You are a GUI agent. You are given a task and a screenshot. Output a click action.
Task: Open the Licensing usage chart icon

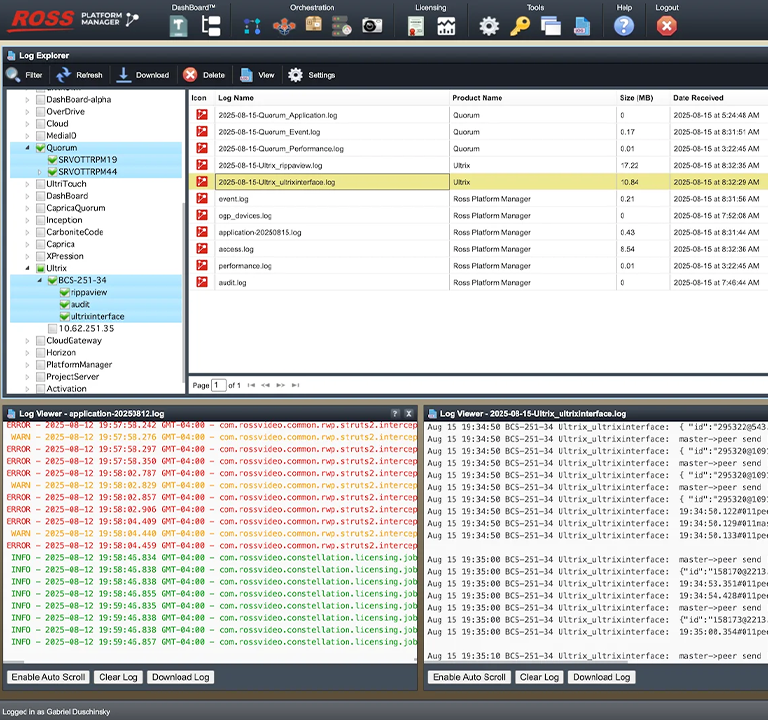point(446,26)
